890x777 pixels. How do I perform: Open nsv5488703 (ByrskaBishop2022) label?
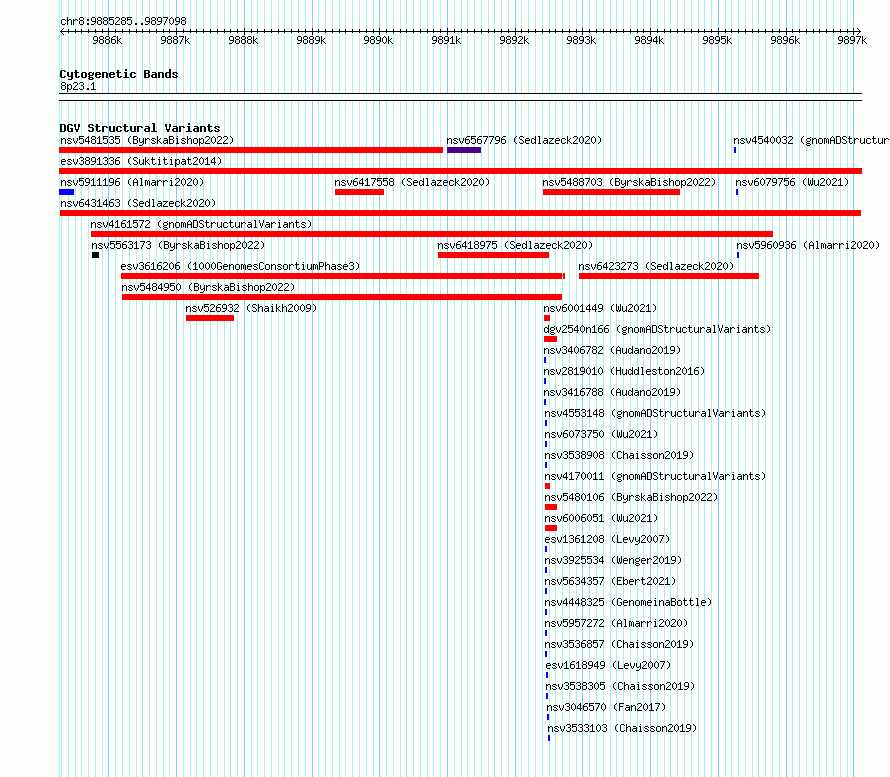coord(629,182)
